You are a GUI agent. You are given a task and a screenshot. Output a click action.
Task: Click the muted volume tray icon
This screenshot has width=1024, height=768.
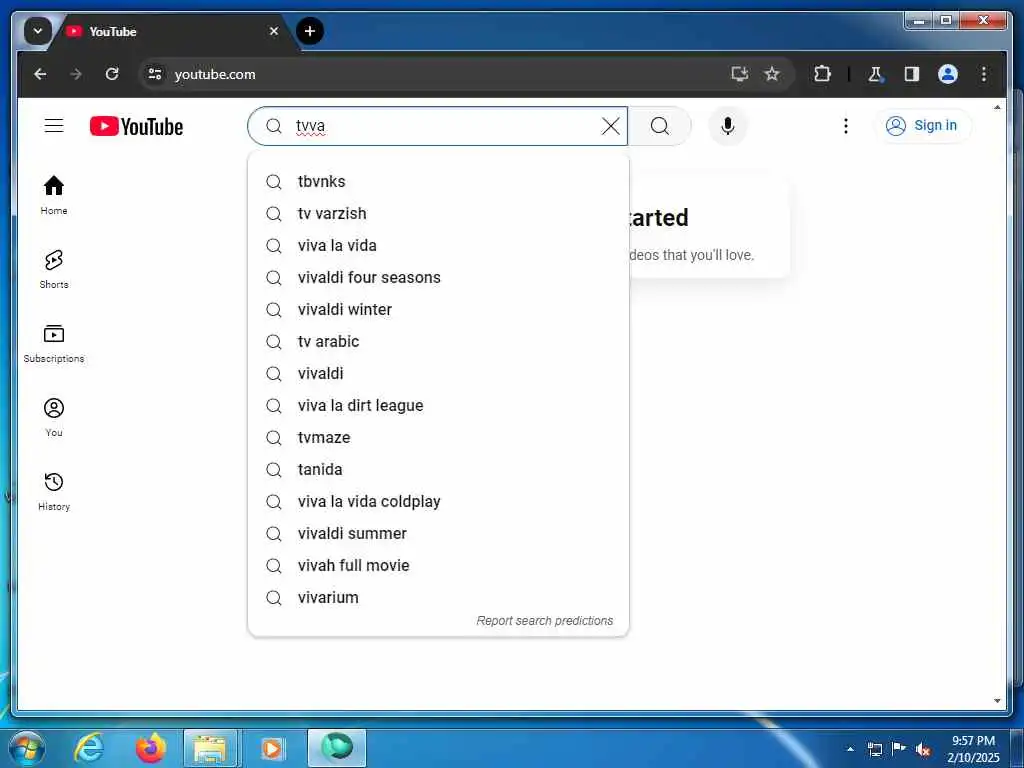pos(923,749)
